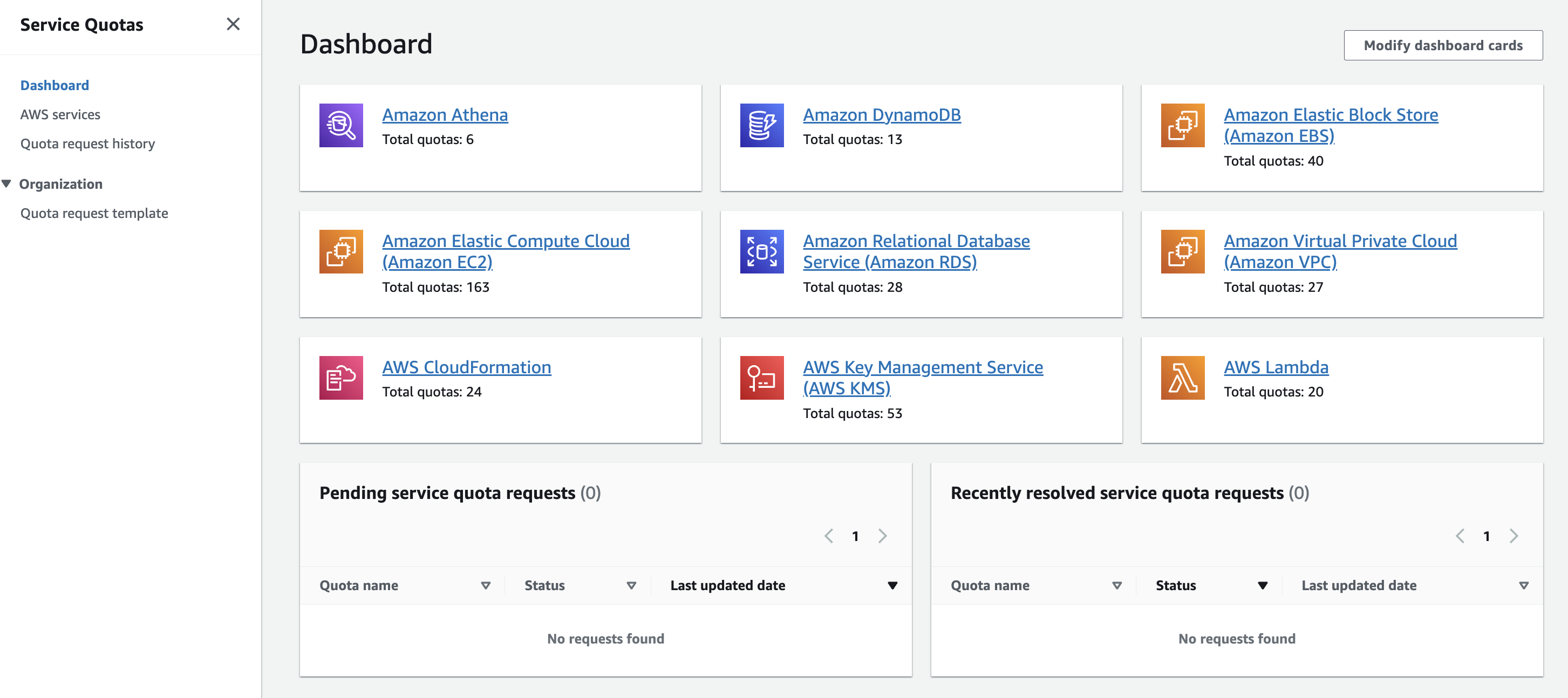Click the Amazon EBS storage icon
This screenshot has height=698, width=1568.
[1182, 125]
